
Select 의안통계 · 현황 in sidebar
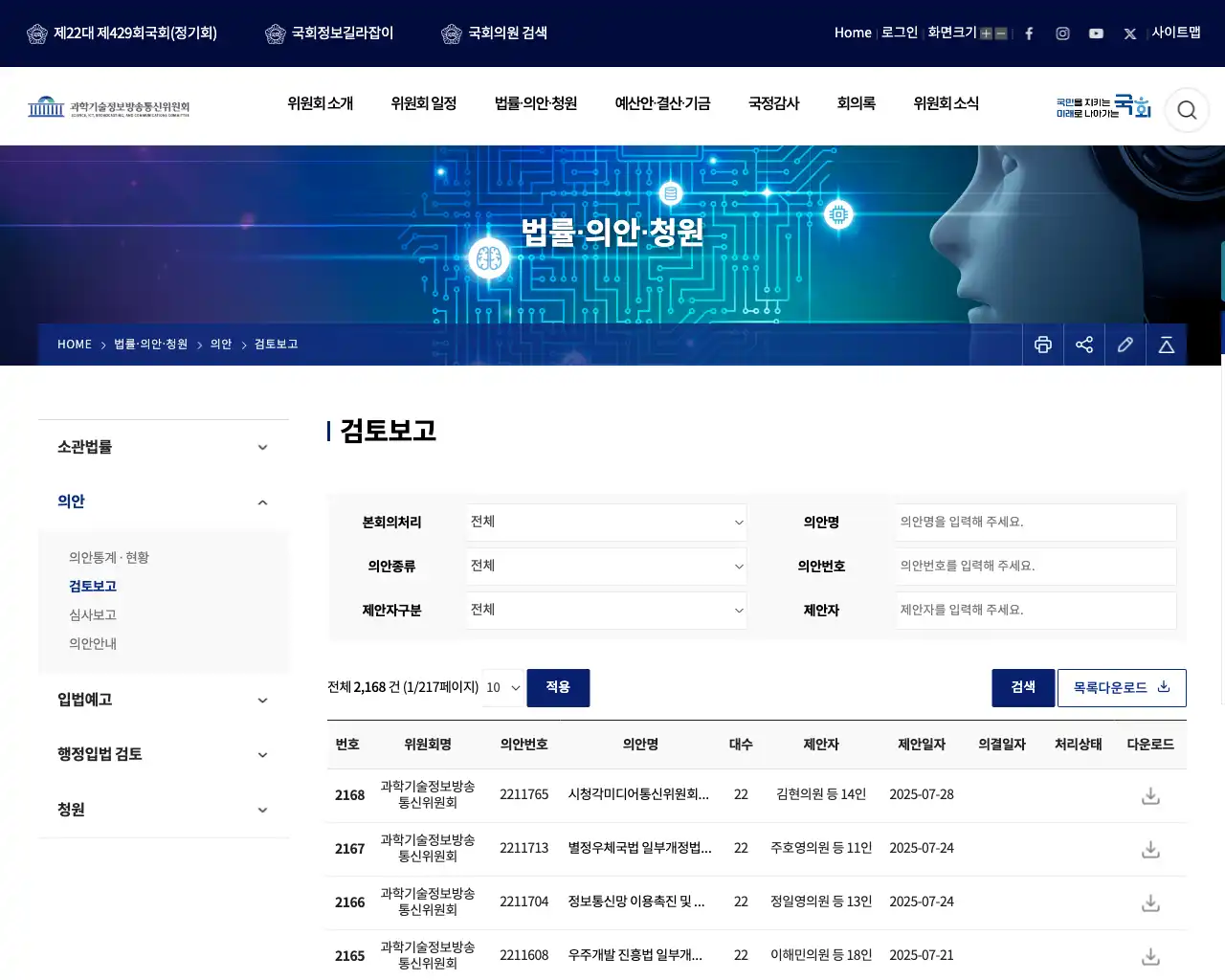(x=109, y=558)
